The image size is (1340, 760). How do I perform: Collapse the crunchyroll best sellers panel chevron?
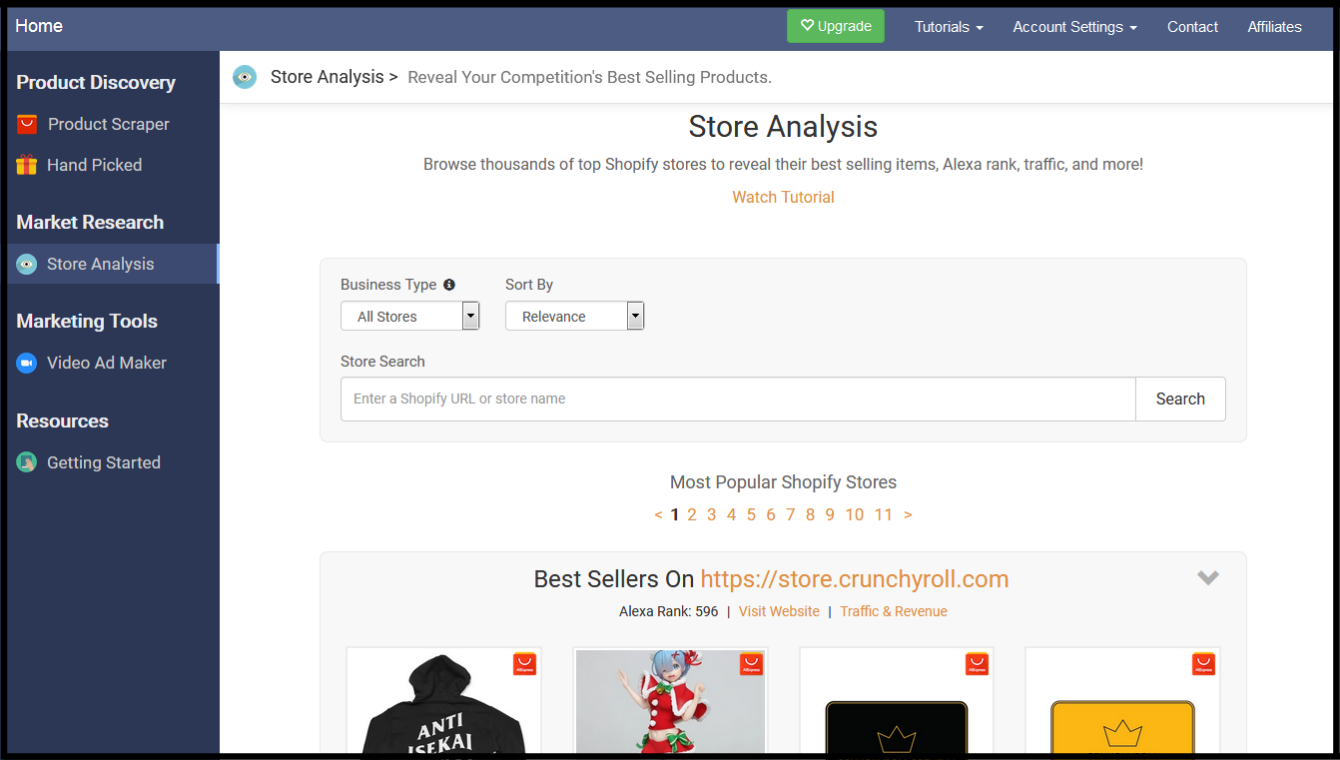pyautogui.click(x=1208, y=578)
